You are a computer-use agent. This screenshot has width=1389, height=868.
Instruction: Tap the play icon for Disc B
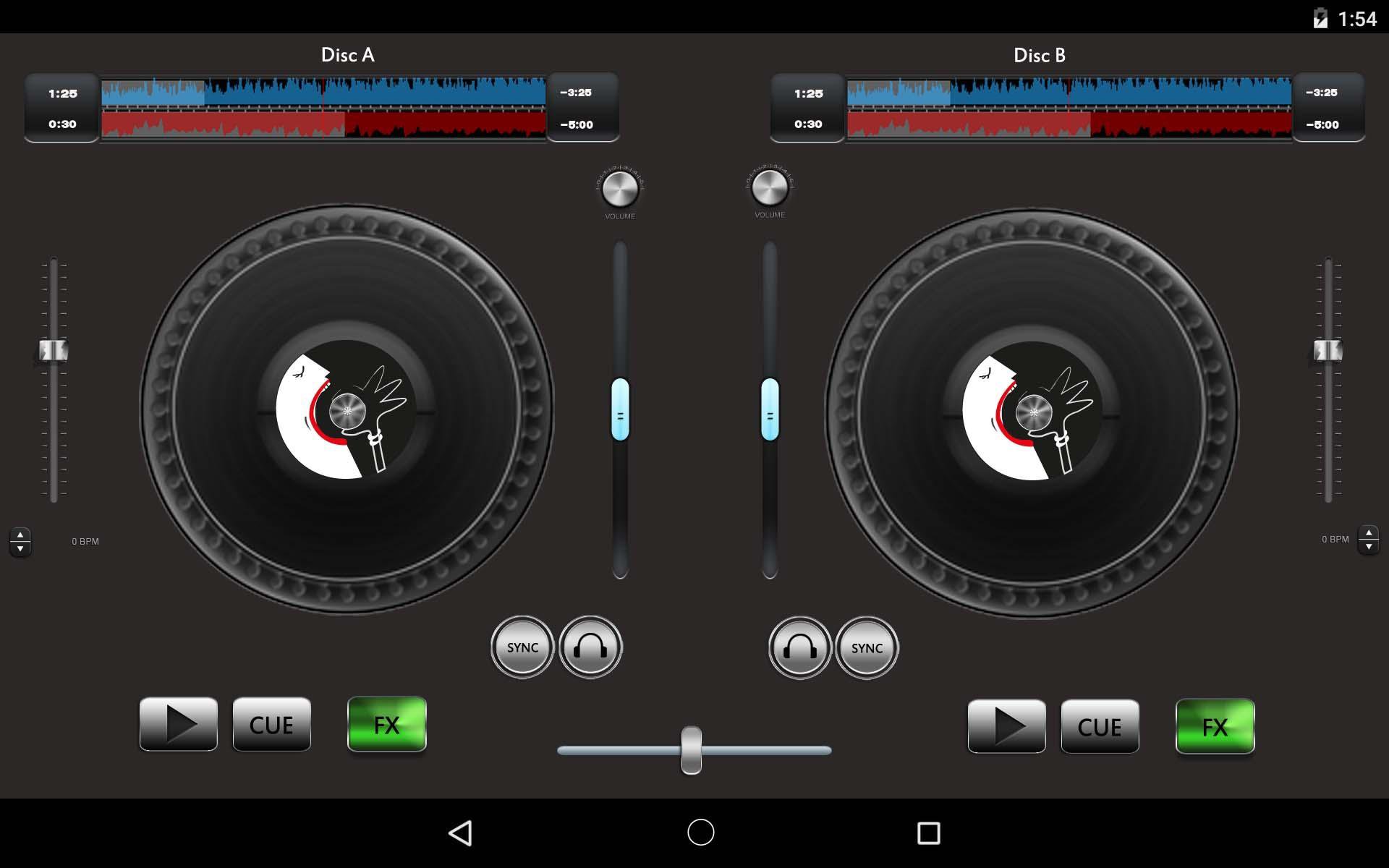[1007, 727]
